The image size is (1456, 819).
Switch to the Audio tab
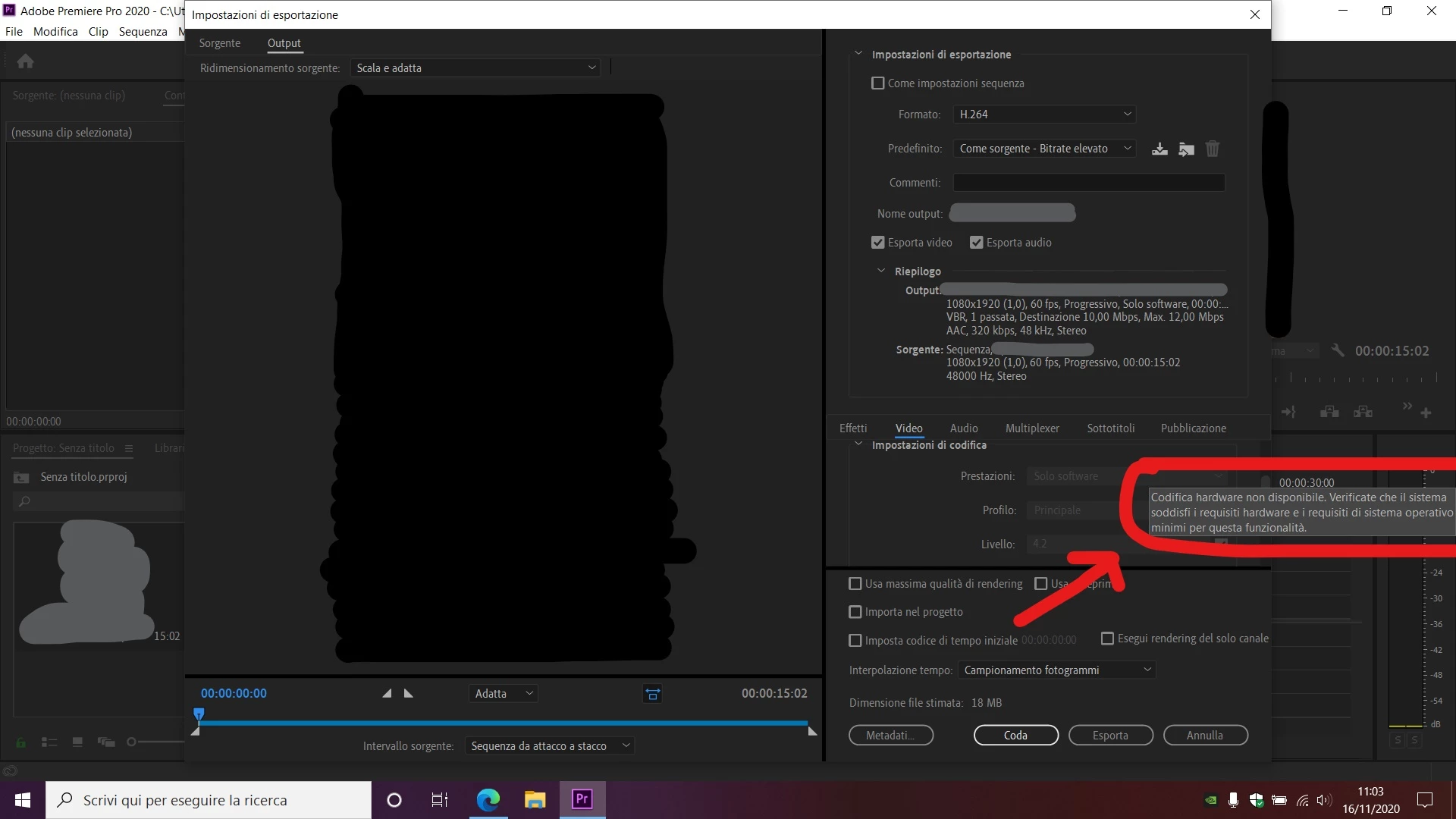point(964,428)
